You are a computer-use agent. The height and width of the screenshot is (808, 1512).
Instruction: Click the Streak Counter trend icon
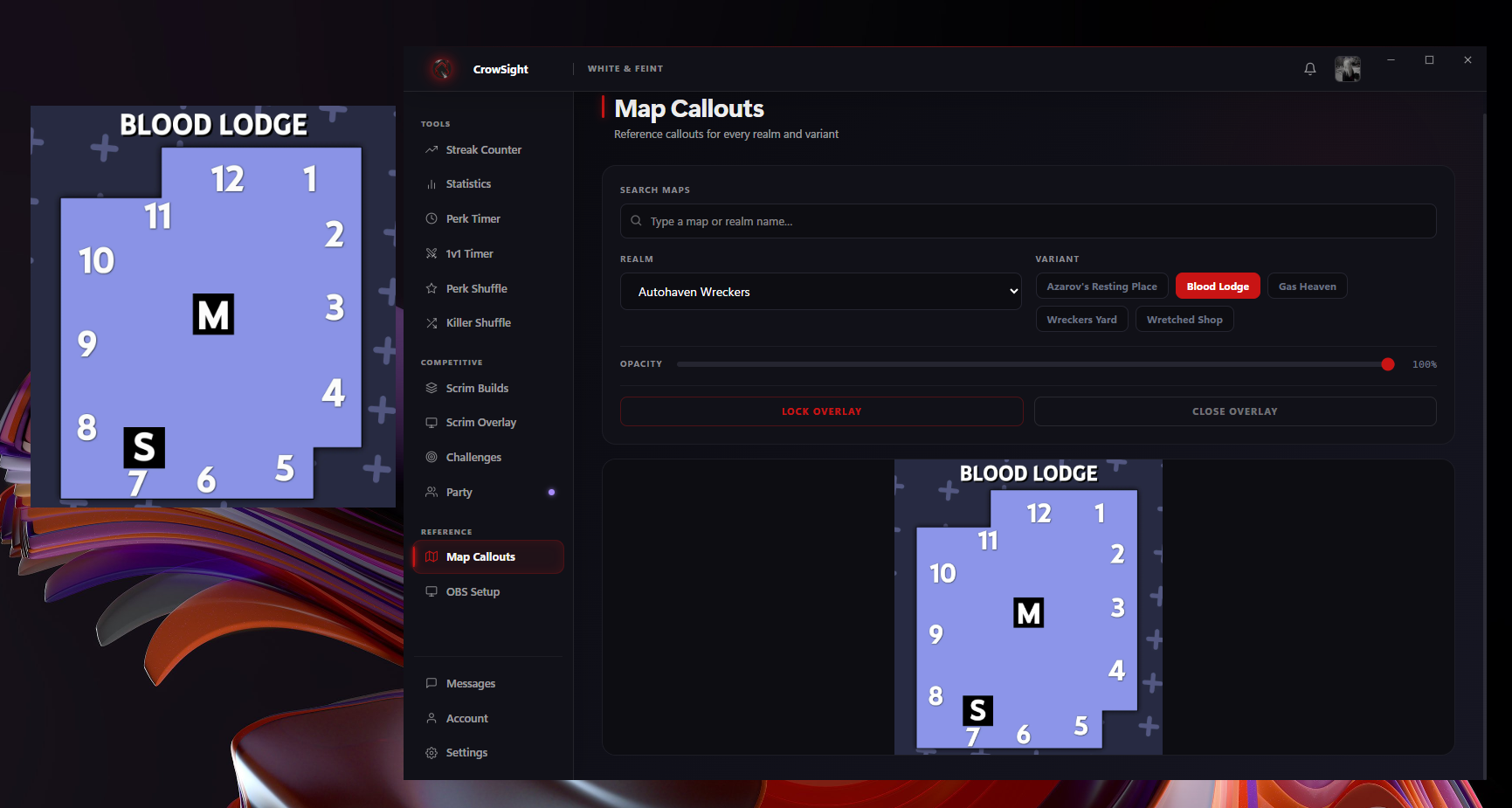click(432, 149)
